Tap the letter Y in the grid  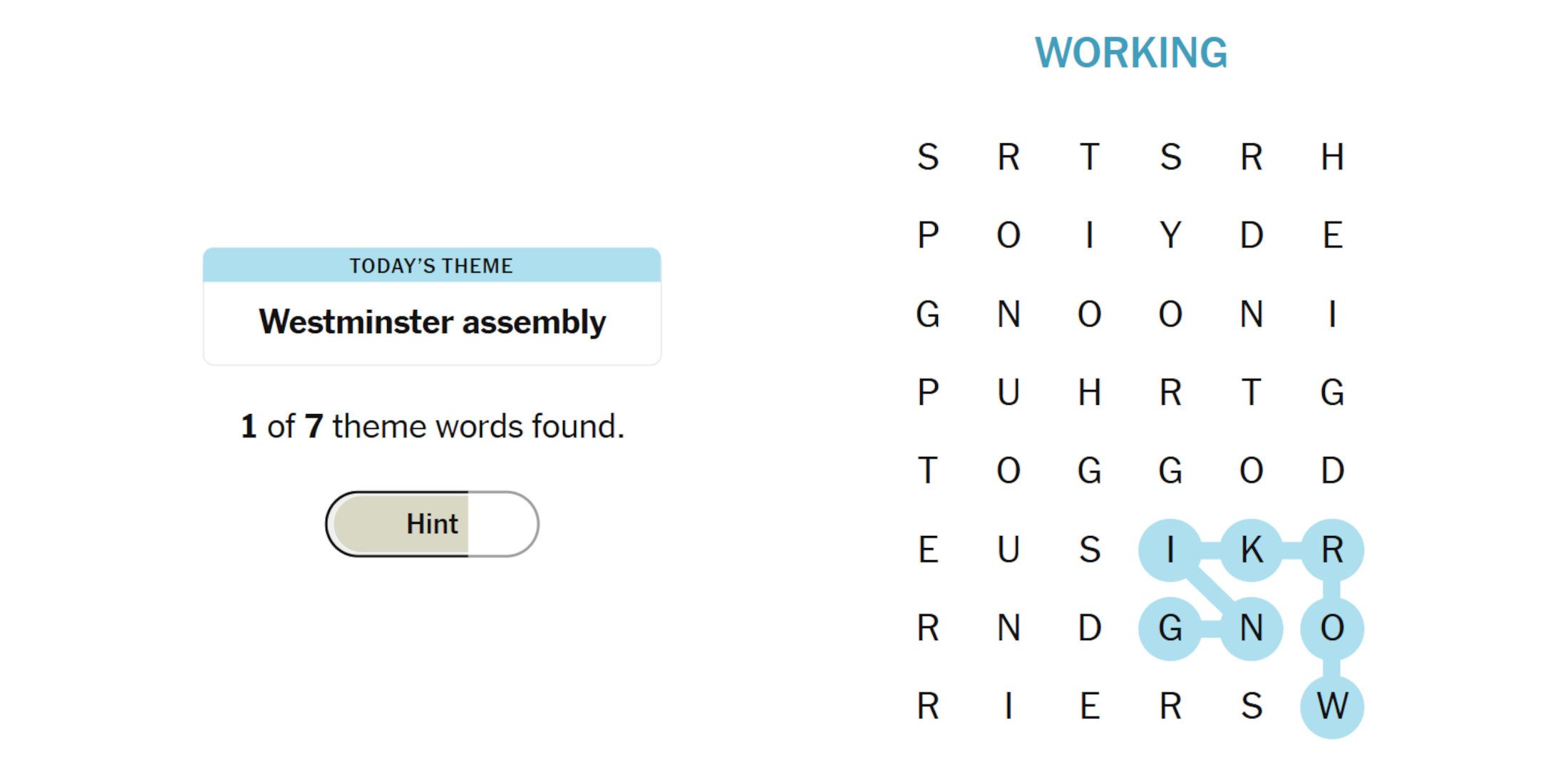[x=1170, y=235]
